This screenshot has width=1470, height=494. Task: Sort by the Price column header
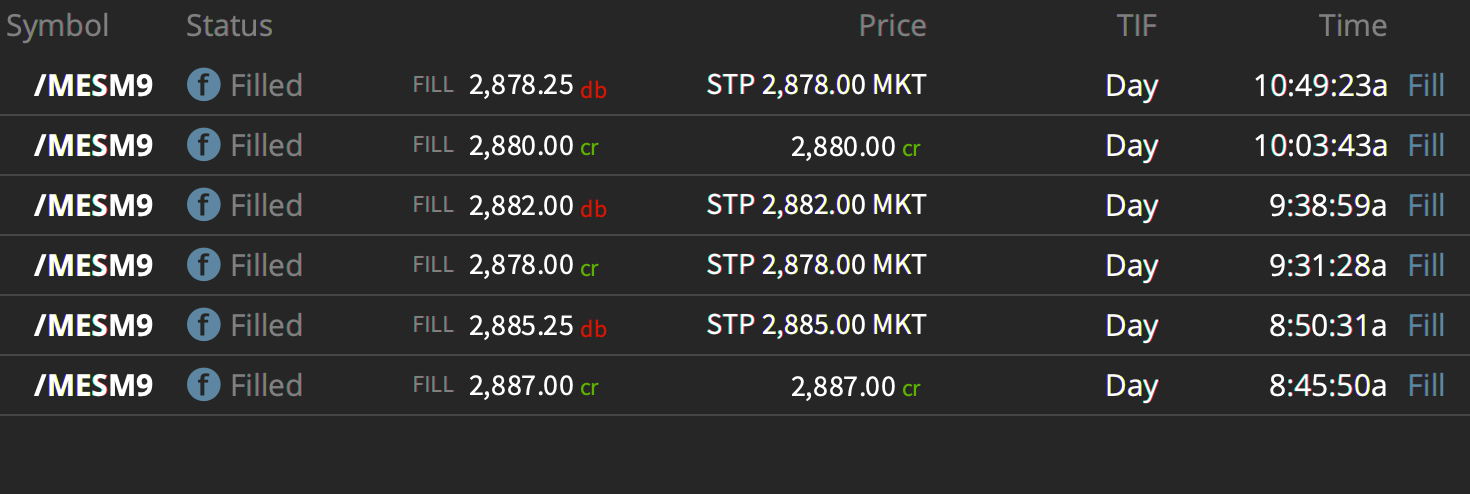pos(892,26)
